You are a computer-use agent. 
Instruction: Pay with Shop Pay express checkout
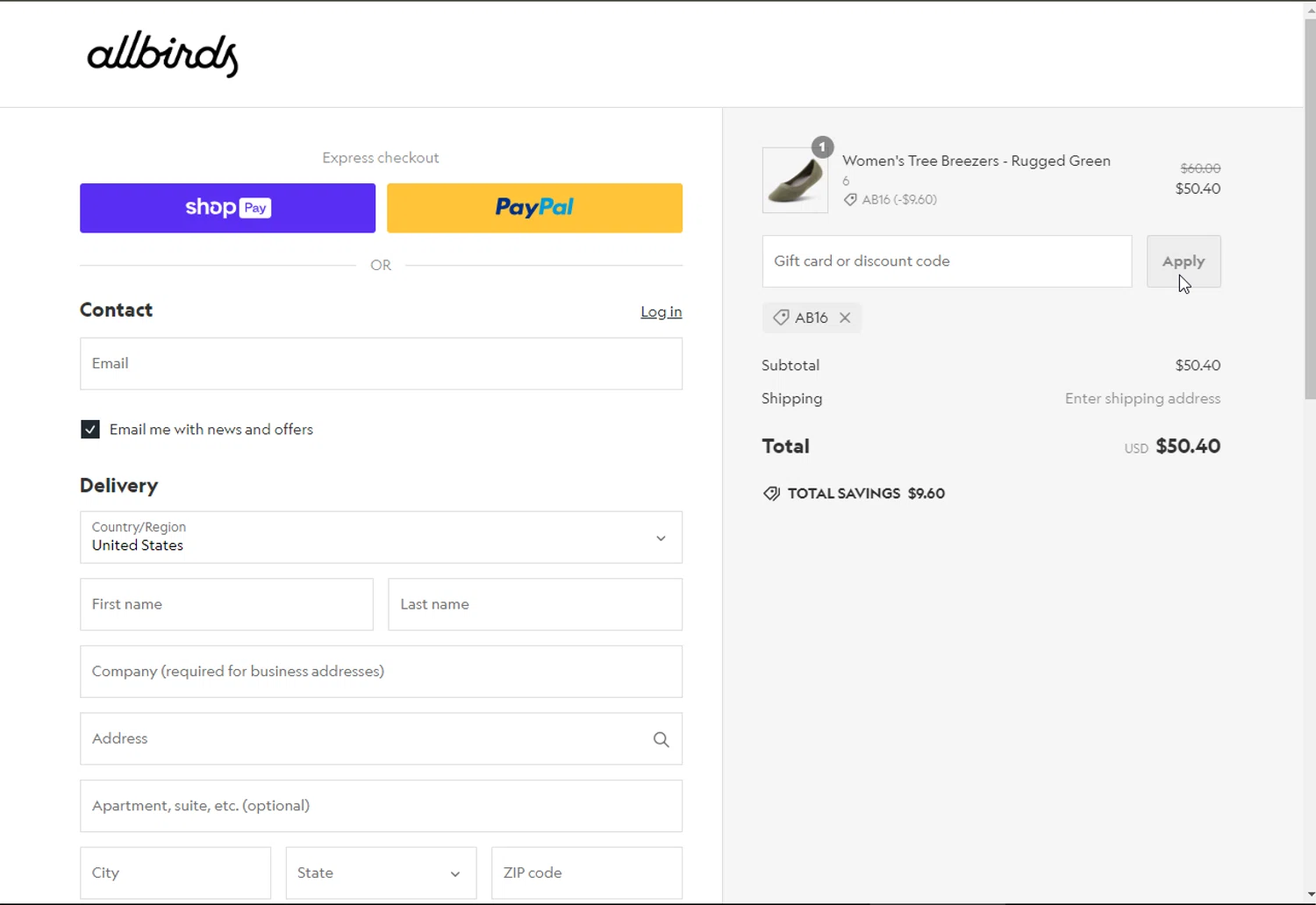[227, 208]
